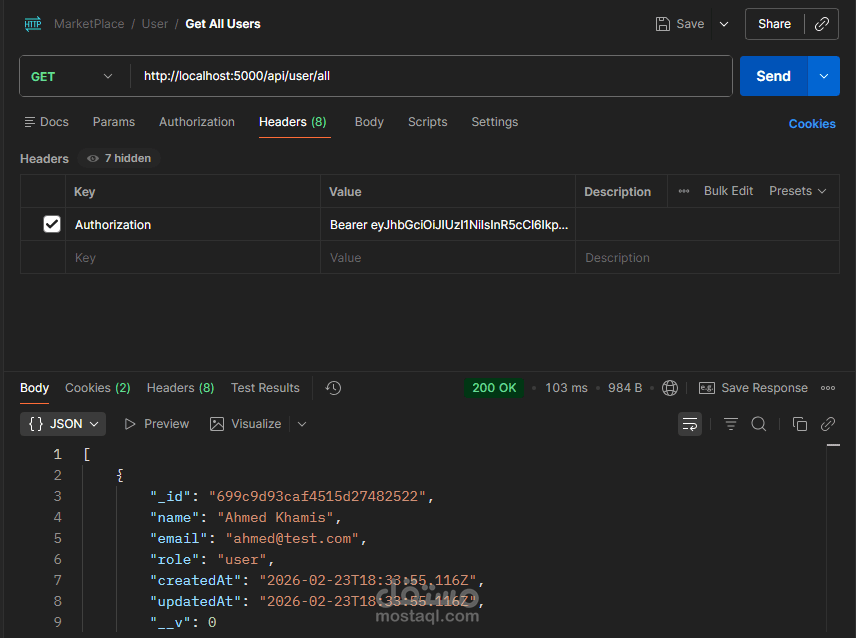Click the Cookies link
The image size is (856, 638).
(812, 124)
